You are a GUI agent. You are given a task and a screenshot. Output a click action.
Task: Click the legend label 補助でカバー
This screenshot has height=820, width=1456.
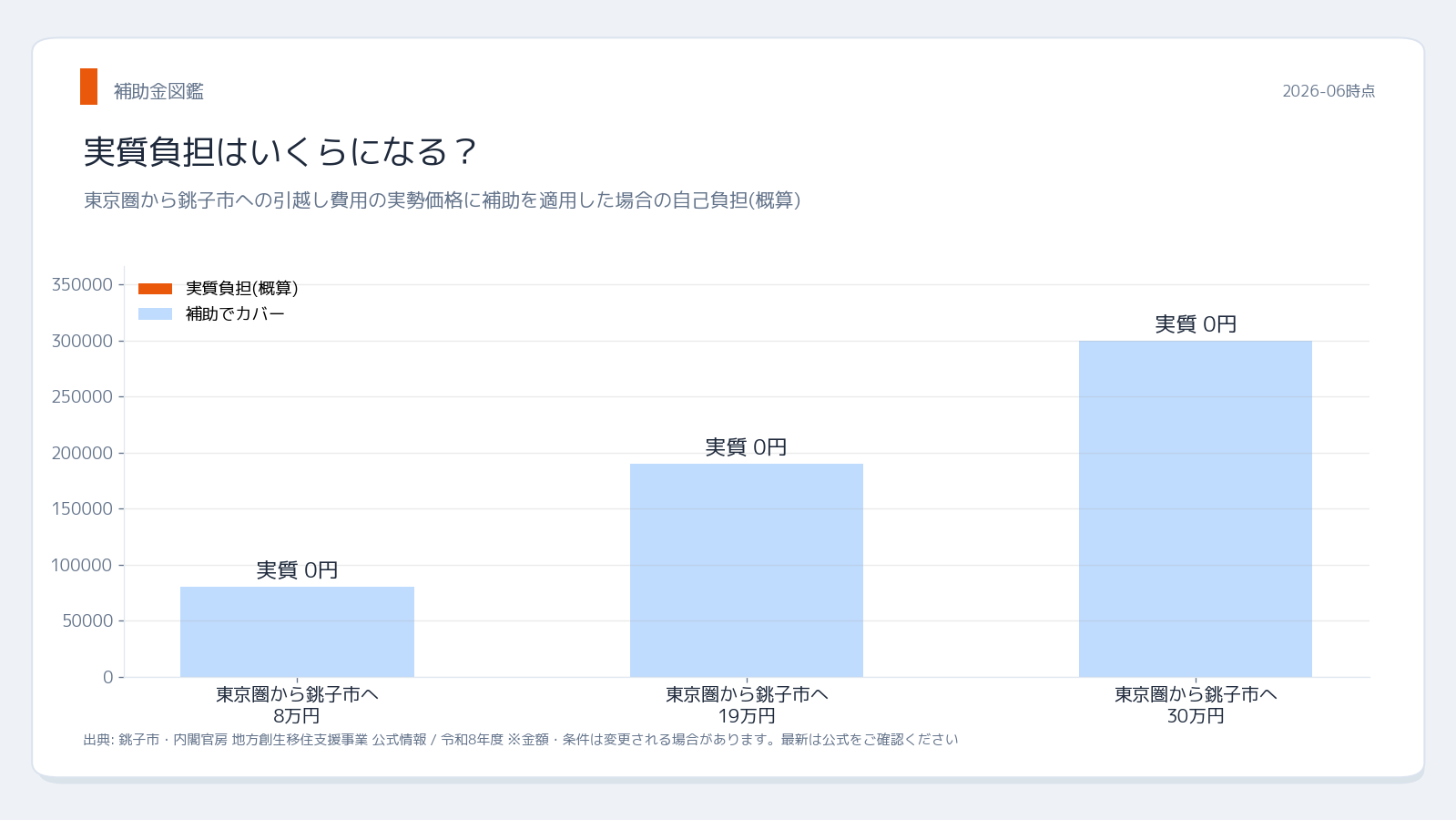(235, 313)
